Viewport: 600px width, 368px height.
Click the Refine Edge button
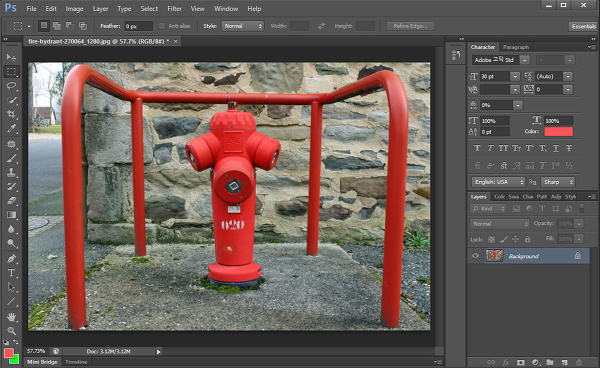tap(410, 26)
